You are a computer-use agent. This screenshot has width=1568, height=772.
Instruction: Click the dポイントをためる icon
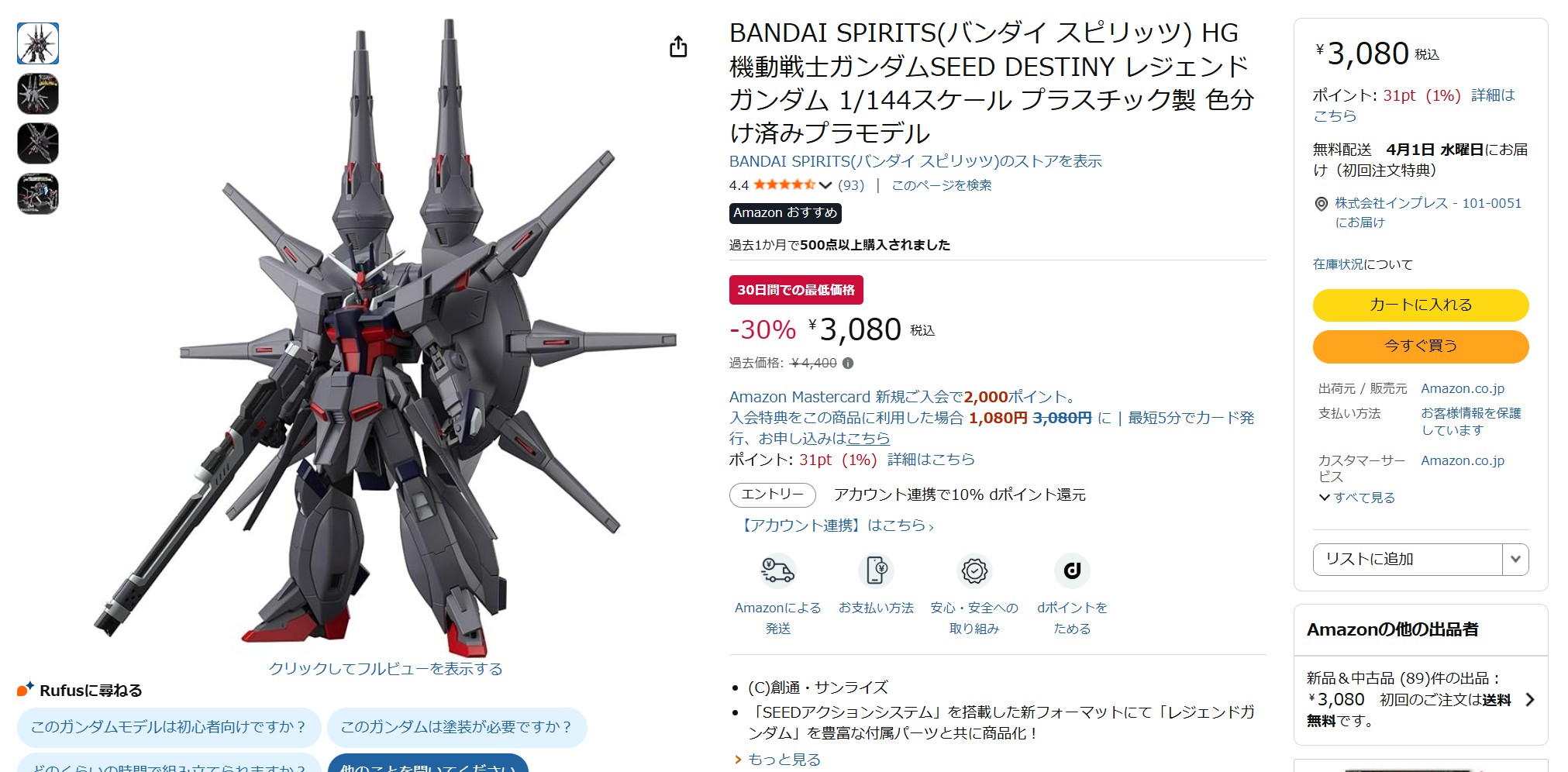click(1072, 571)
